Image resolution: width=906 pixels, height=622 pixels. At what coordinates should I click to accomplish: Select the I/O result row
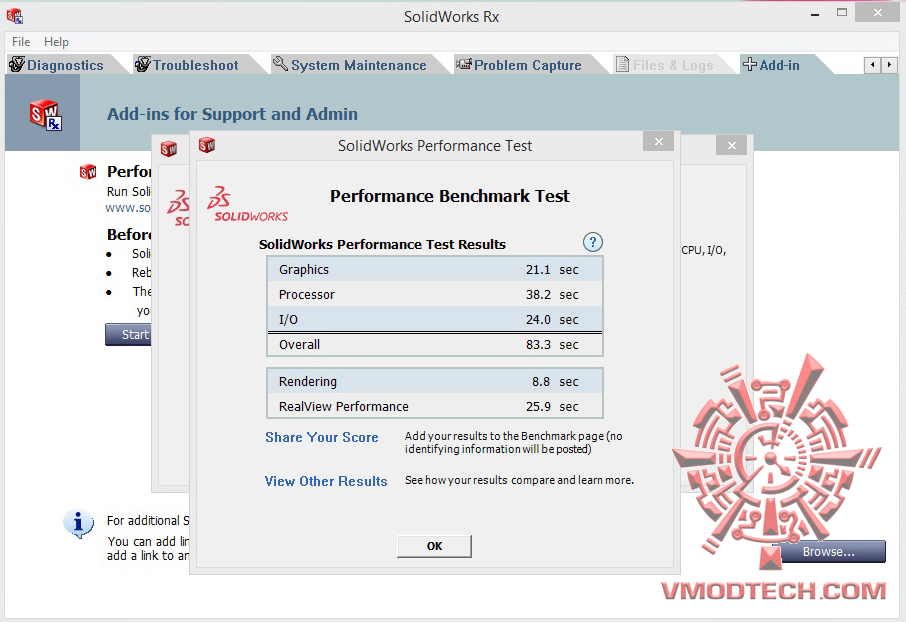pos(435,319)
